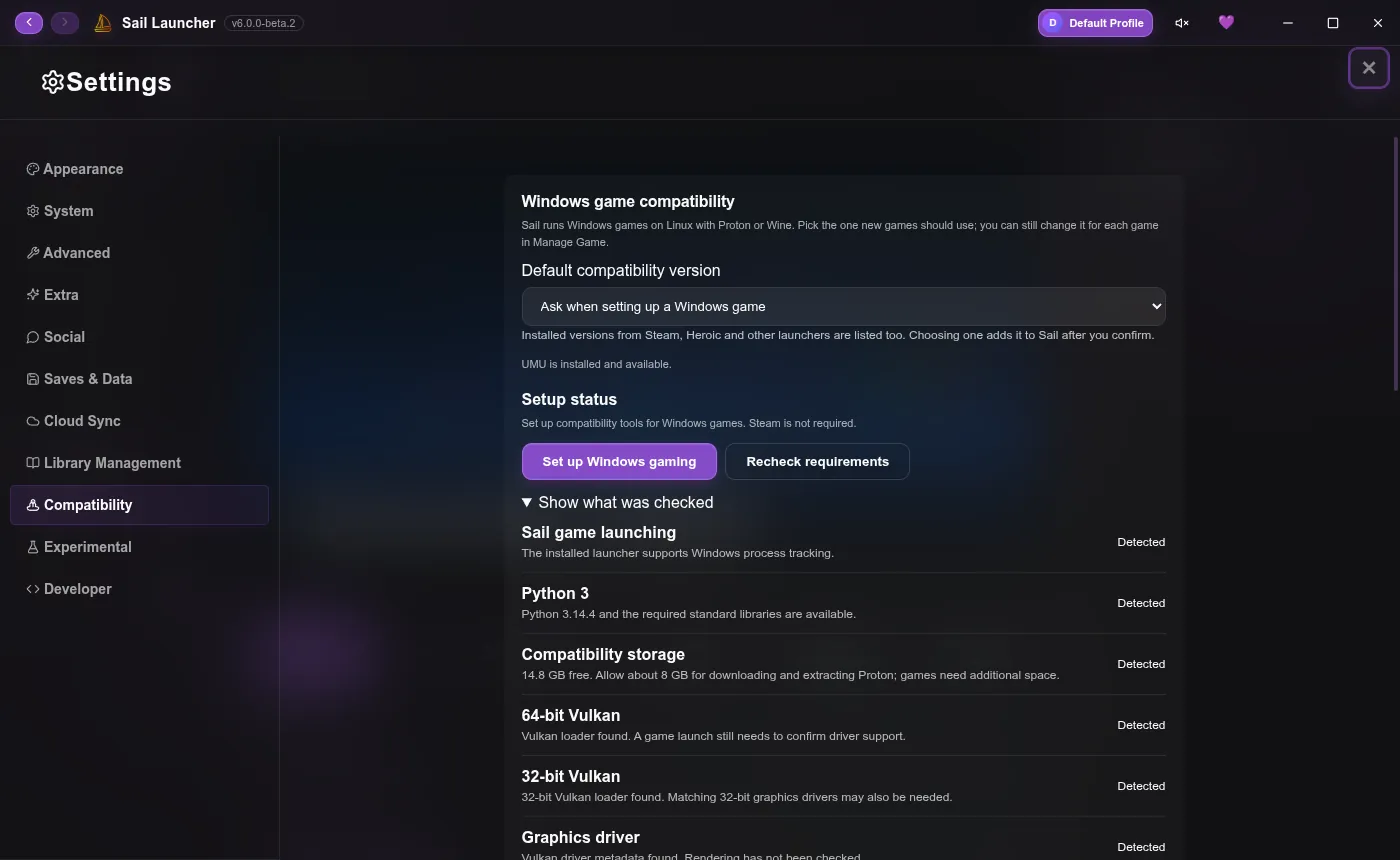1400x860 pixels.
Task: Click the Saves & Data disk icon
Action: click(33, 379)
